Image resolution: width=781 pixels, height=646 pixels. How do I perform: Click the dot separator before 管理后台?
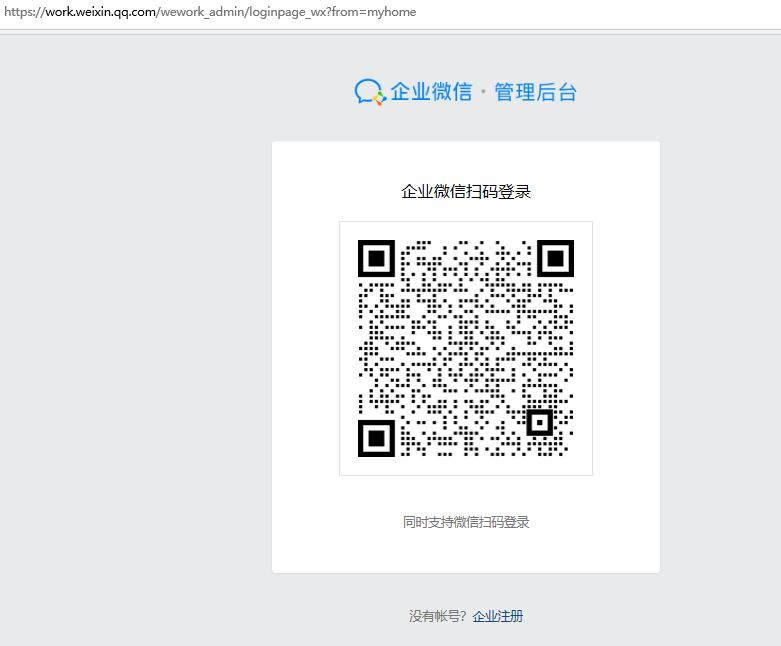(484, 92)
